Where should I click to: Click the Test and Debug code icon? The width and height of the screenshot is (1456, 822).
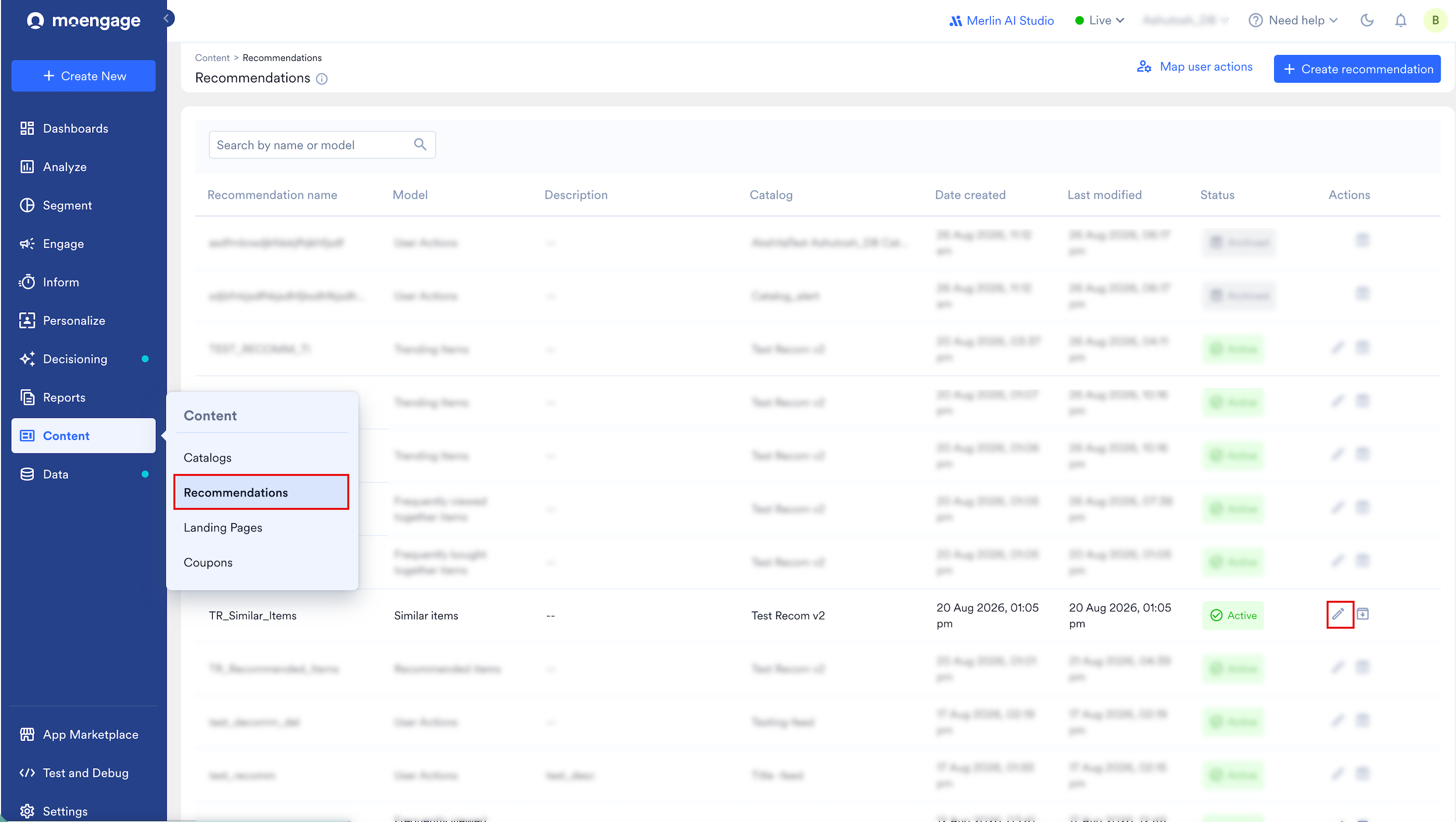(27, 773)
